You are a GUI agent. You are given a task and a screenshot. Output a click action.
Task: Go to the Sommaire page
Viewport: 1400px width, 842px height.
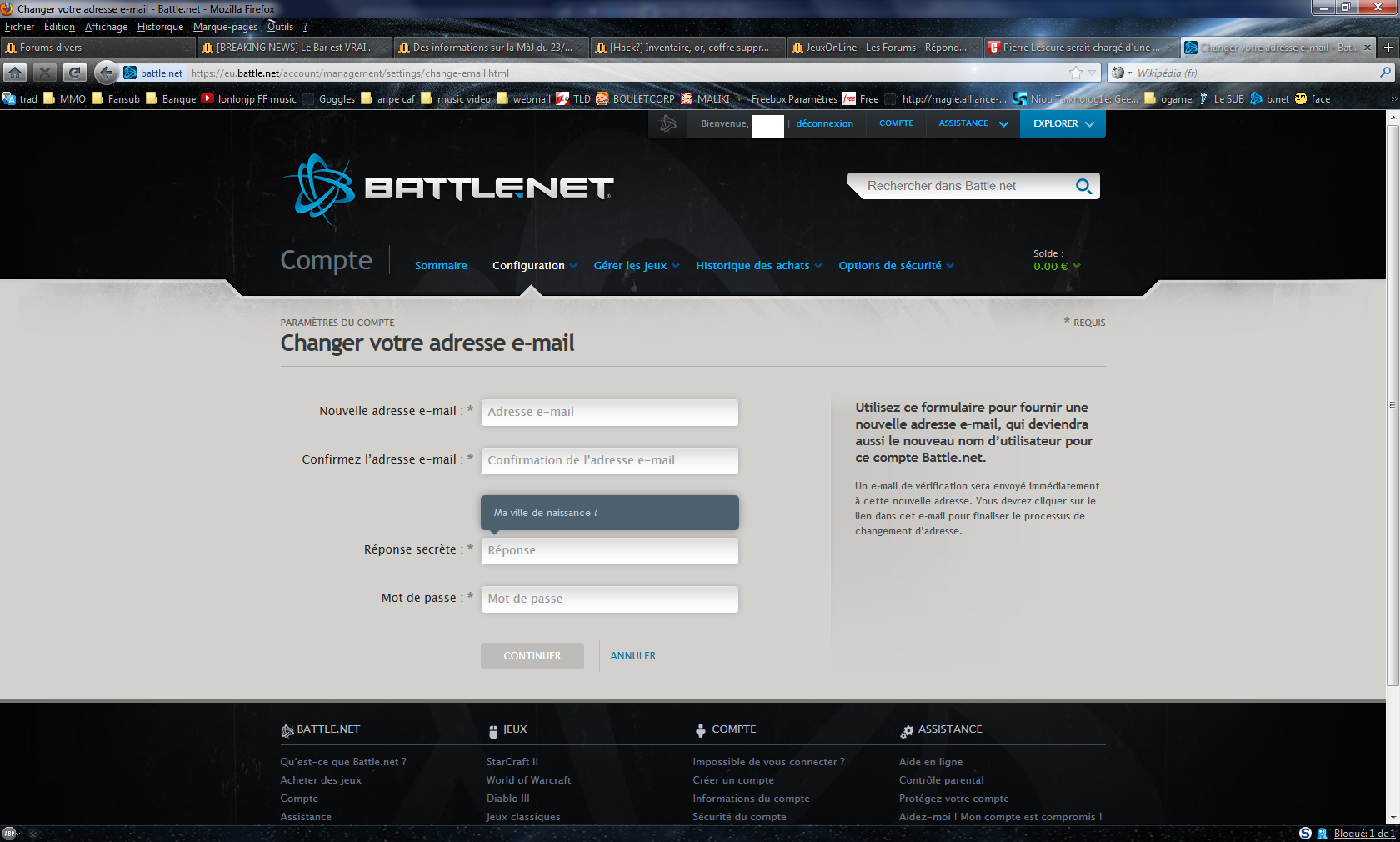coord(441,266)
